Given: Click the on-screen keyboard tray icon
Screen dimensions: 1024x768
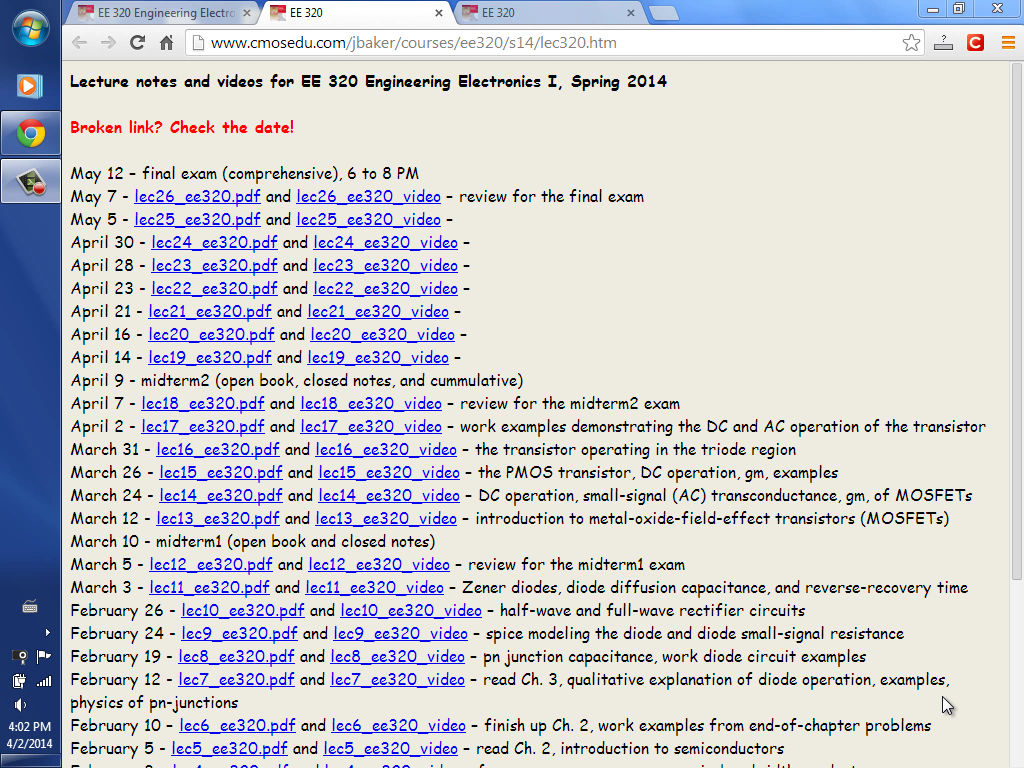Looking at the screenshot, I should pos(30,607).
